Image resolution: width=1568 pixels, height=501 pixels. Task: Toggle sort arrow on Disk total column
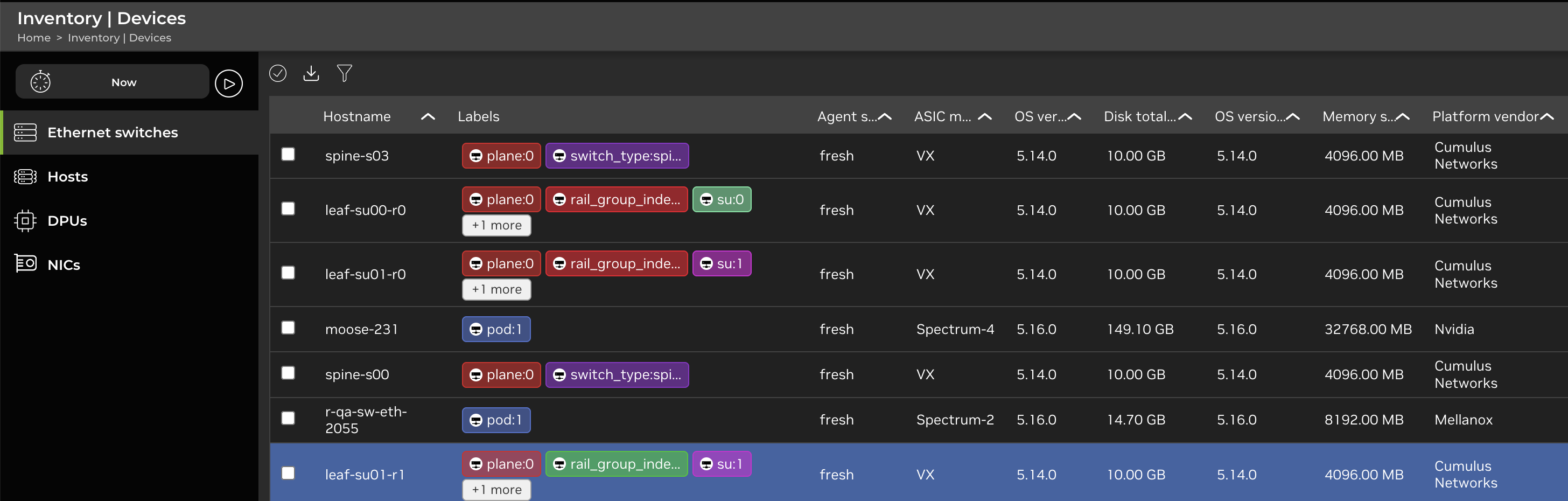click(1185, 117)
